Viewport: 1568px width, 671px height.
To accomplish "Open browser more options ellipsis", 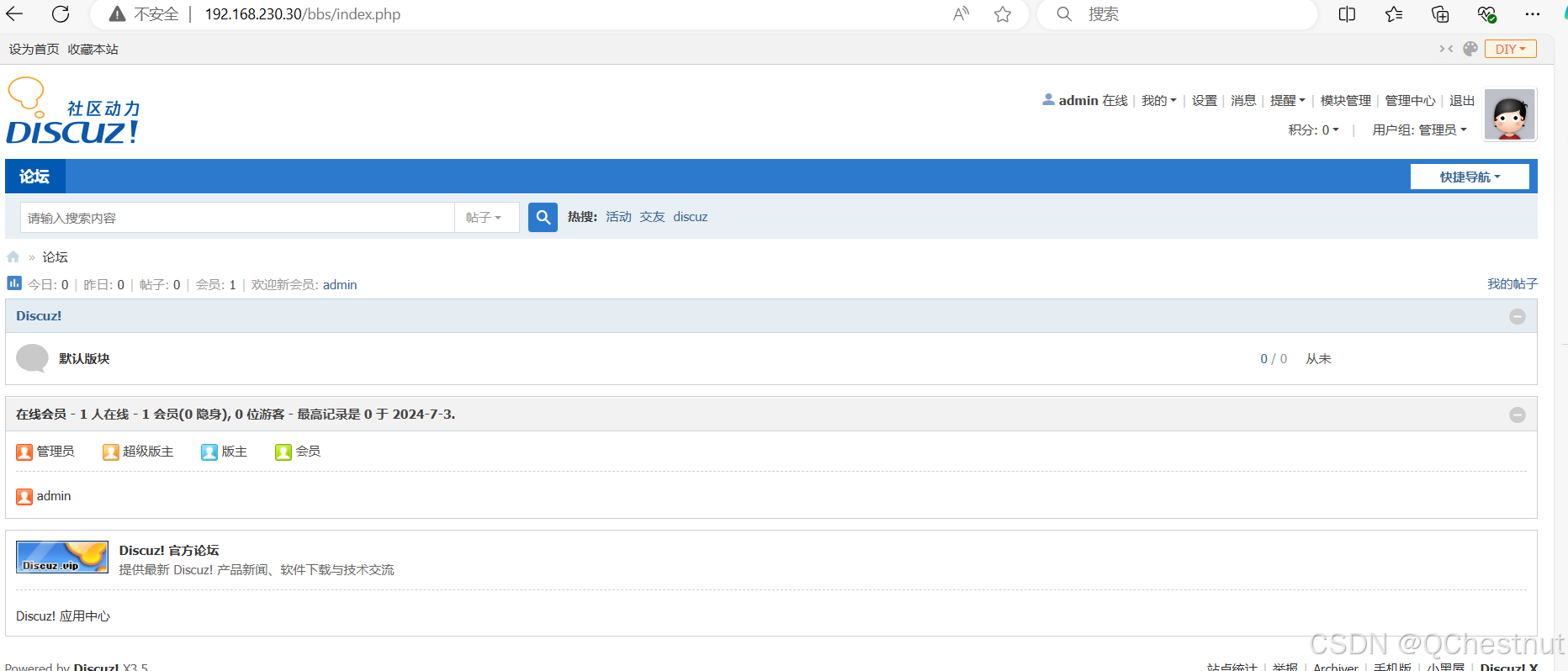I will [1533, 13].
